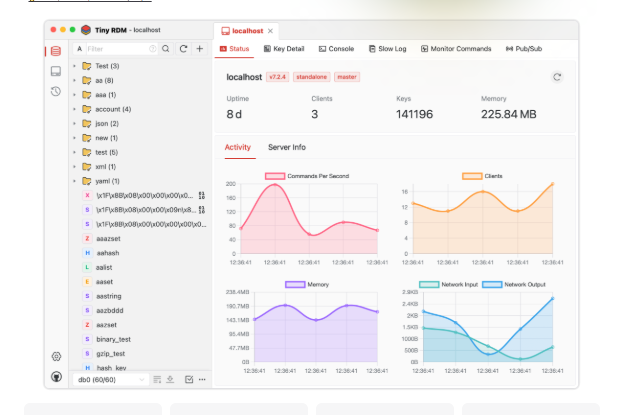Viewport: 640px width, 415px height.
Task: Select the binary_test key
Action: click(x=113, y=339)
